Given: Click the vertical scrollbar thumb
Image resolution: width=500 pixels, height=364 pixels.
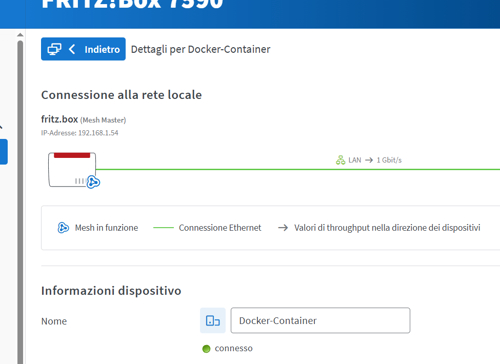Looking at the screenshot, I should pyautogui.click(x=20, y=202).
